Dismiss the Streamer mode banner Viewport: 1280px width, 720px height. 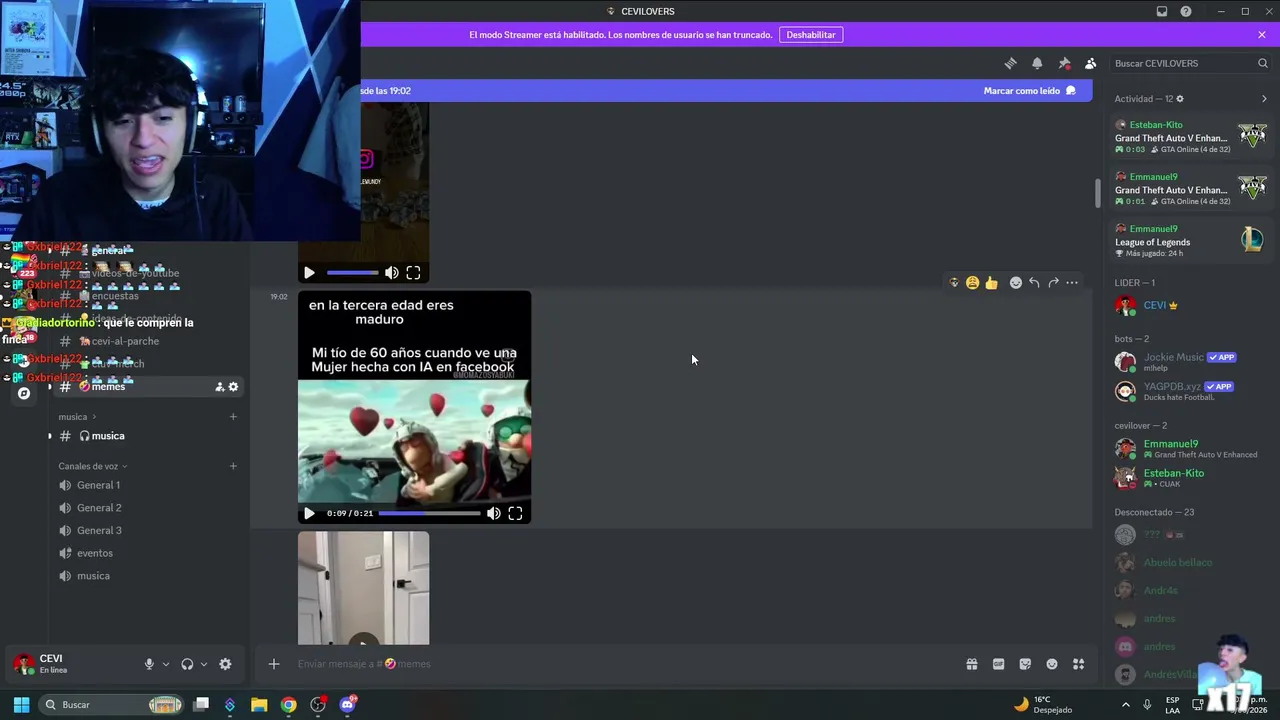pyautogui.click(x=1262, y=34)
